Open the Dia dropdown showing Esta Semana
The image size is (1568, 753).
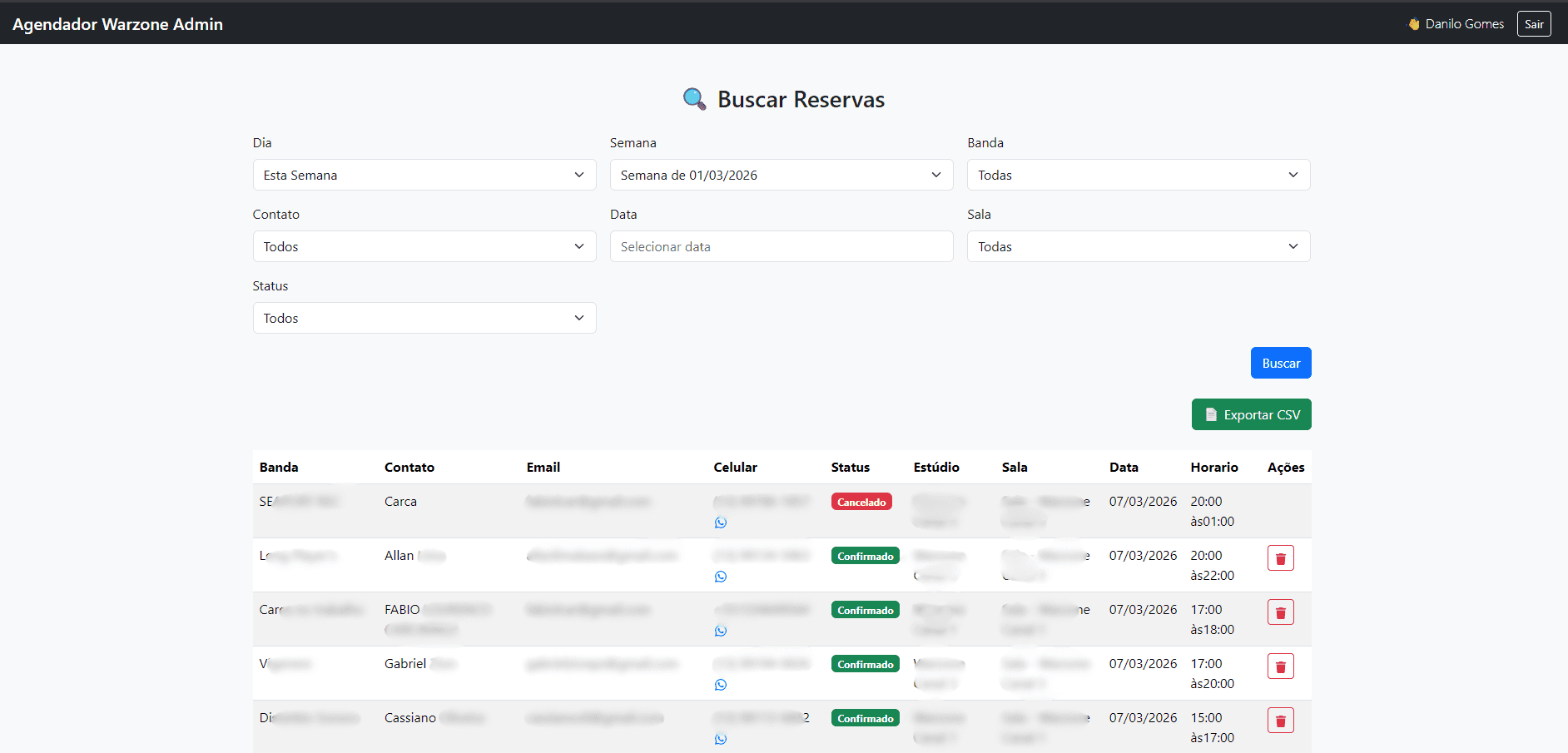point(424,175)
